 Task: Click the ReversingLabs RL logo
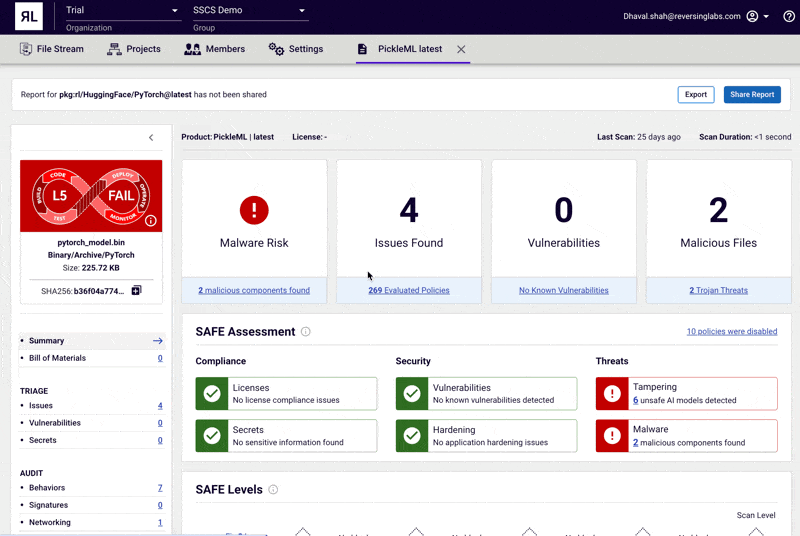coord(29,16)
